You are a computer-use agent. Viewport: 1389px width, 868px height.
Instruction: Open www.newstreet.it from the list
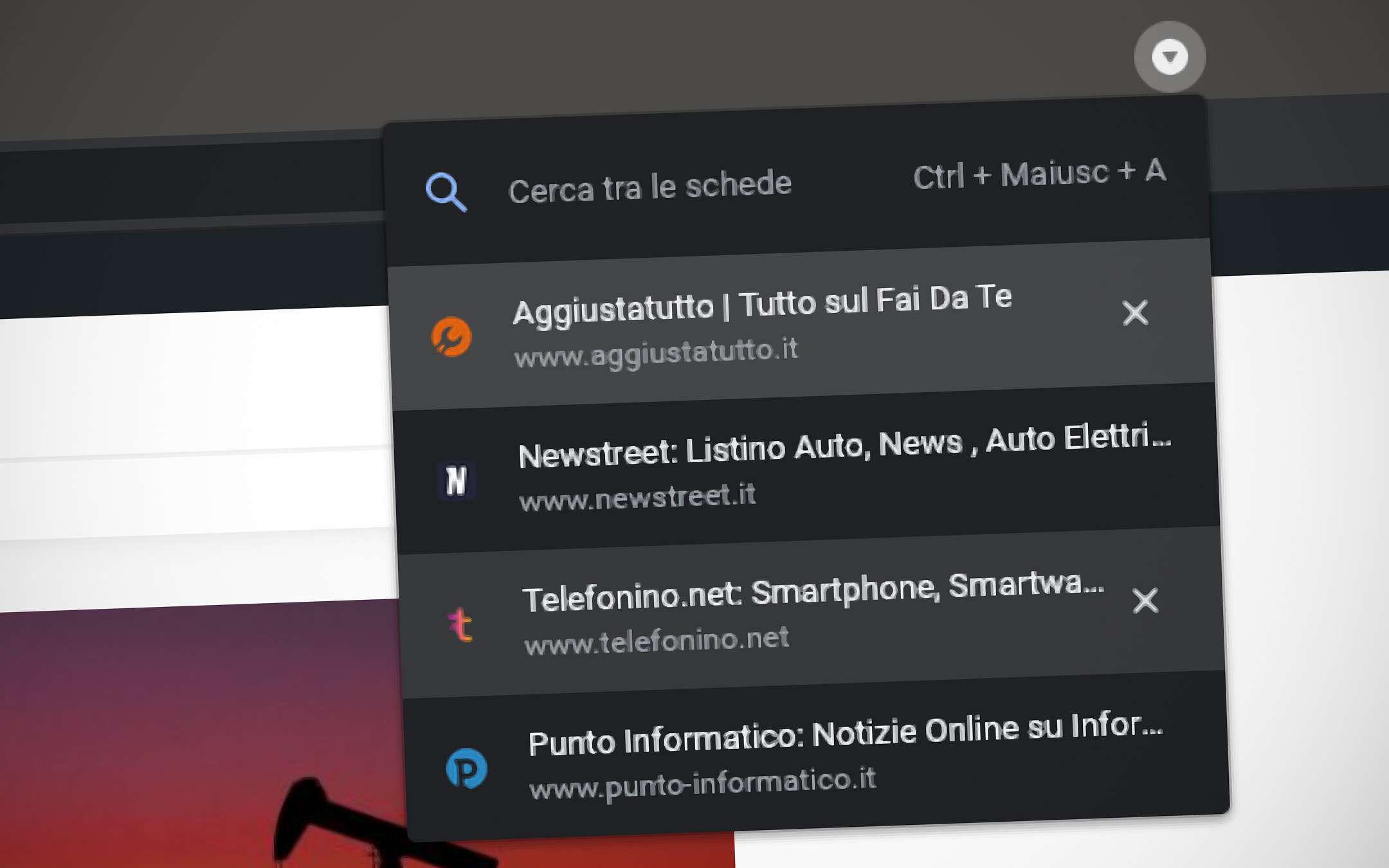[x=637, y=495]
